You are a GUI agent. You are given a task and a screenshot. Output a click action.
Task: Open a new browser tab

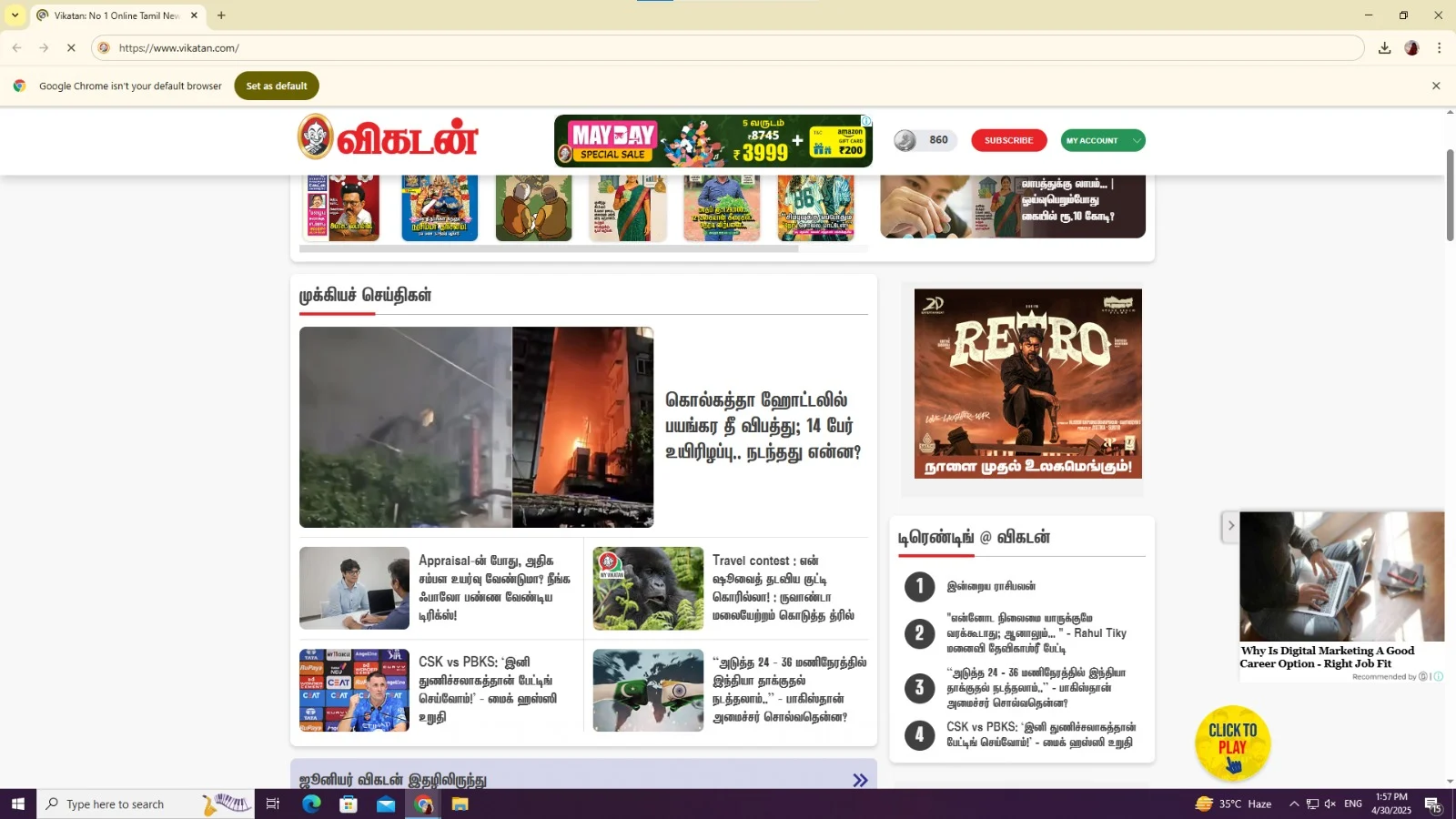click(221, 15)
